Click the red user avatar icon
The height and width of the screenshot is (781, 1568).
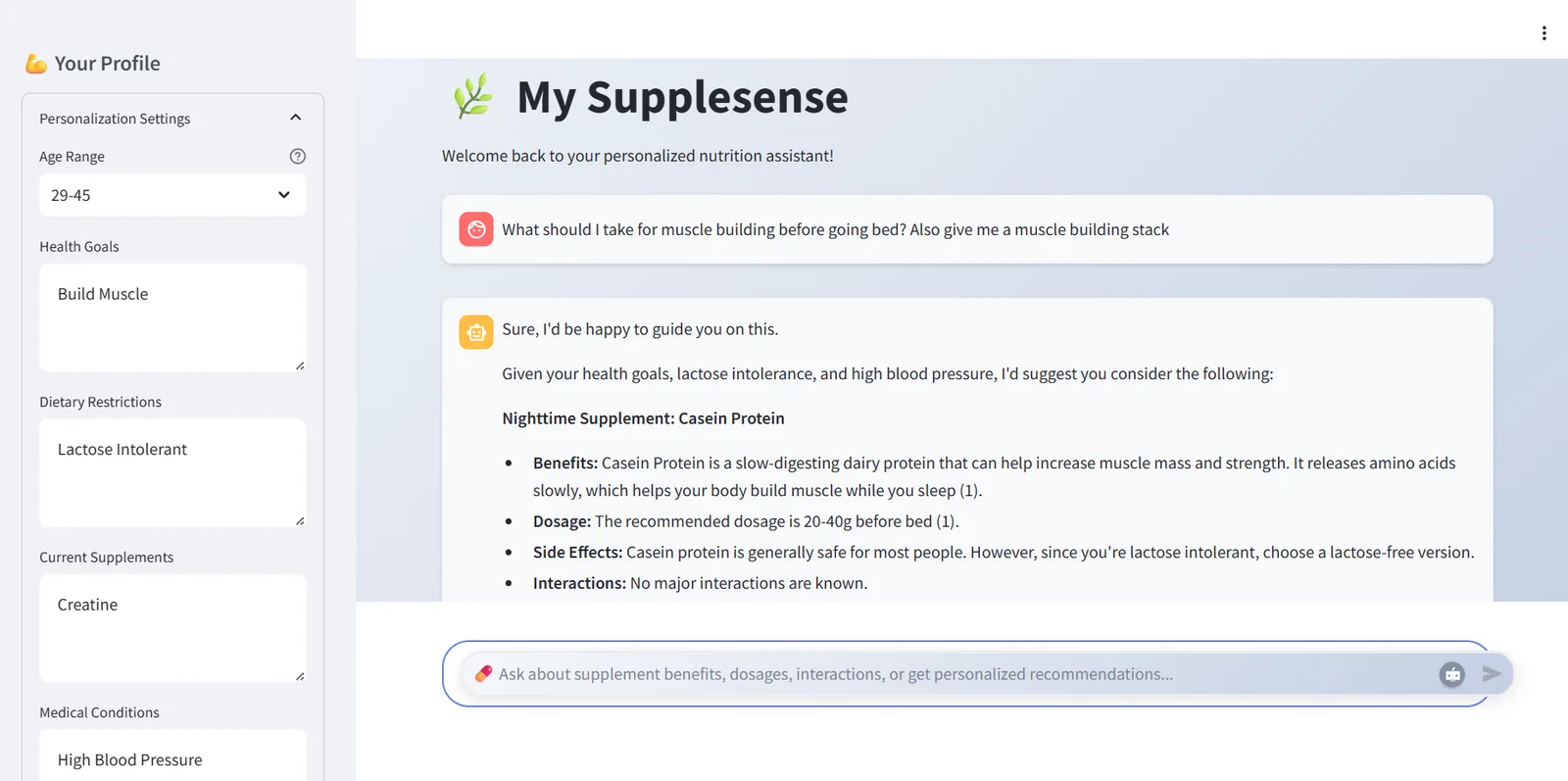click(x=476, y=229)
